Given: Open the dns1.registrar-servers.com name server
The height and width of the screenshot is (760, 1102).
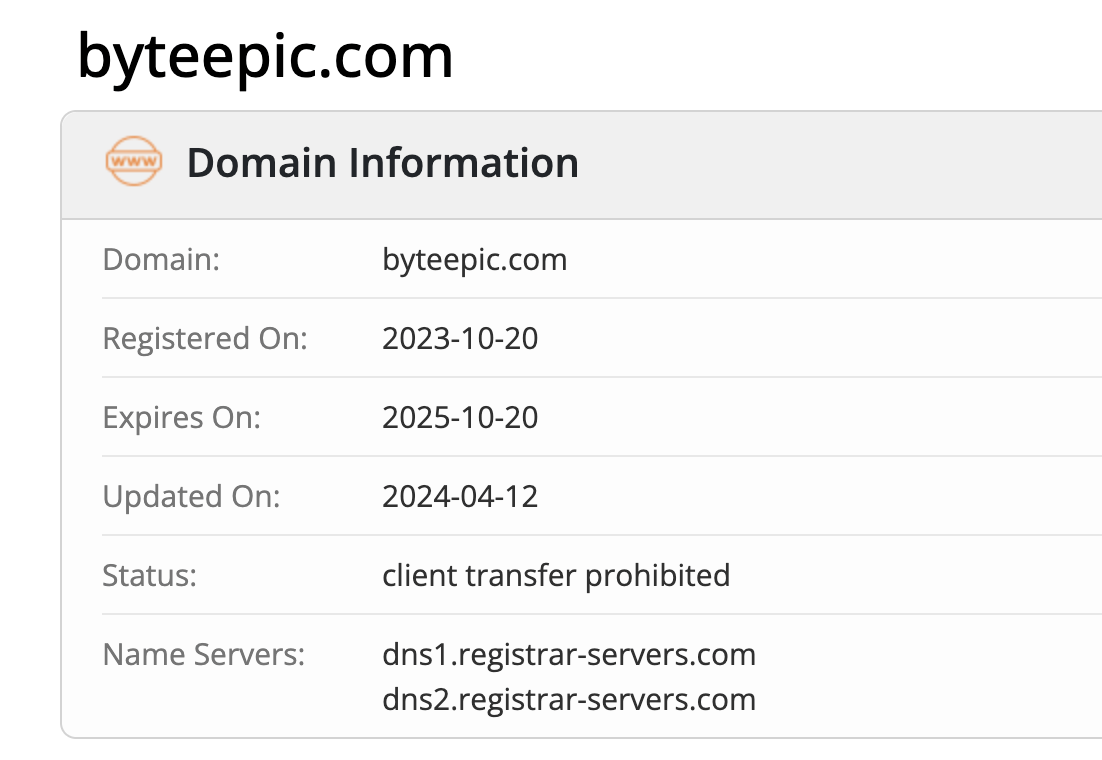Looking at the screenshot, I should (568, 655).
